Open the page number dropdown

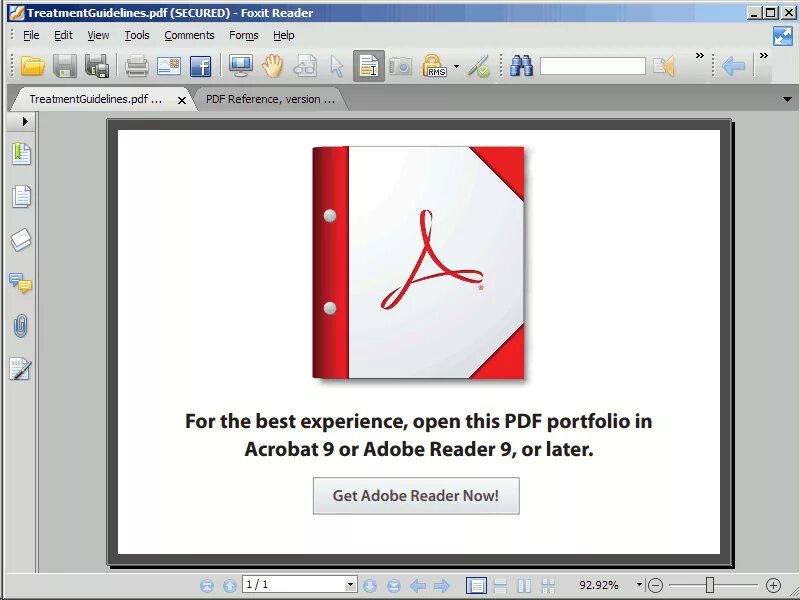click(x=351, y=585)
